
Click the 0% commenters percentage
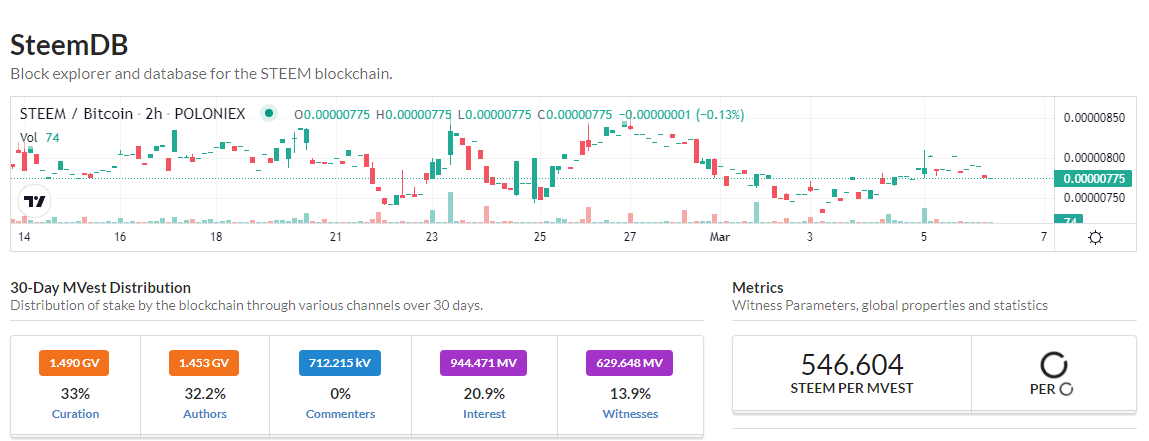(340, 393)
